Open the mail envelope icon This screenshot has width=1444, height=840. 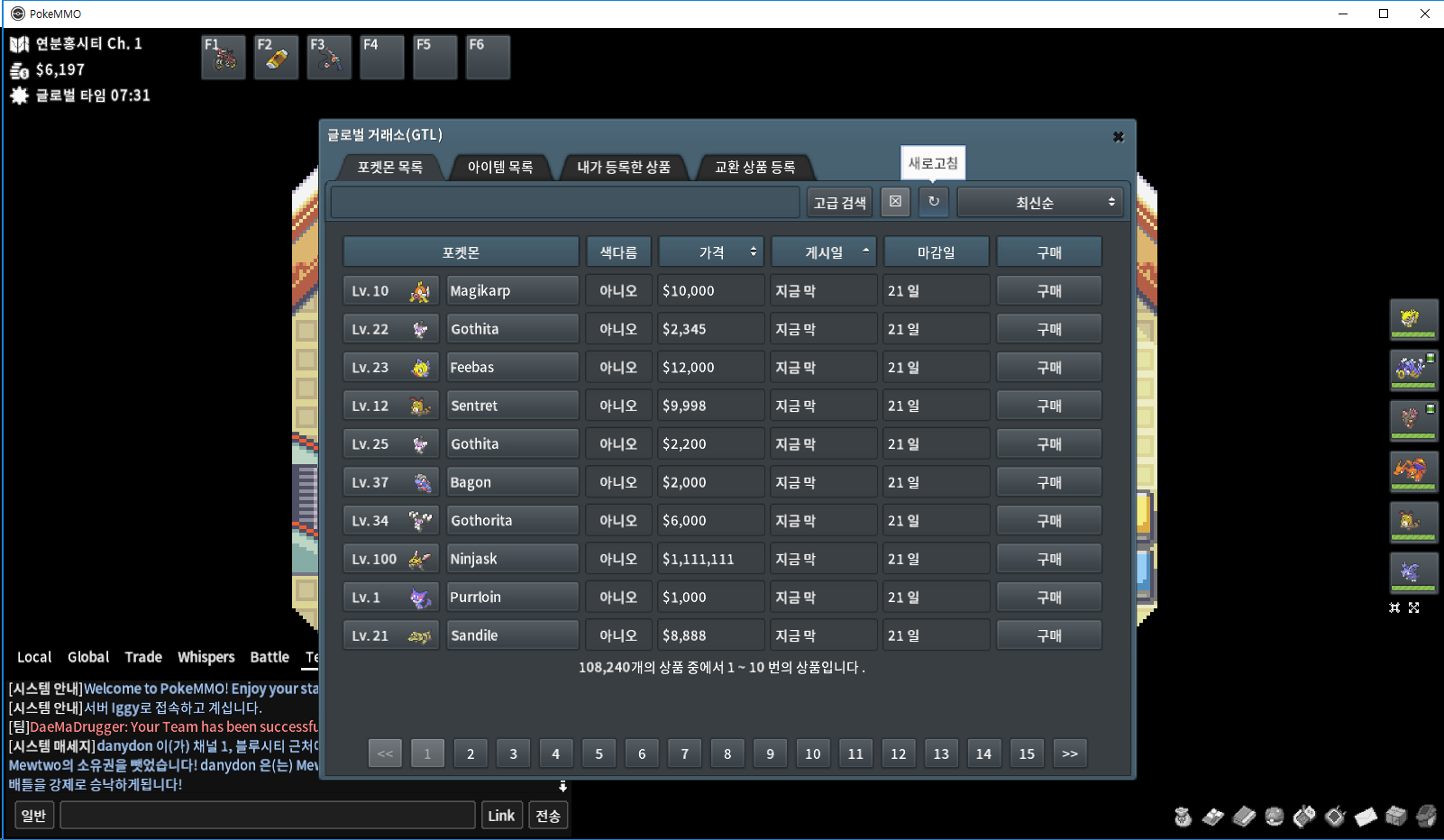pos(1366,817)
